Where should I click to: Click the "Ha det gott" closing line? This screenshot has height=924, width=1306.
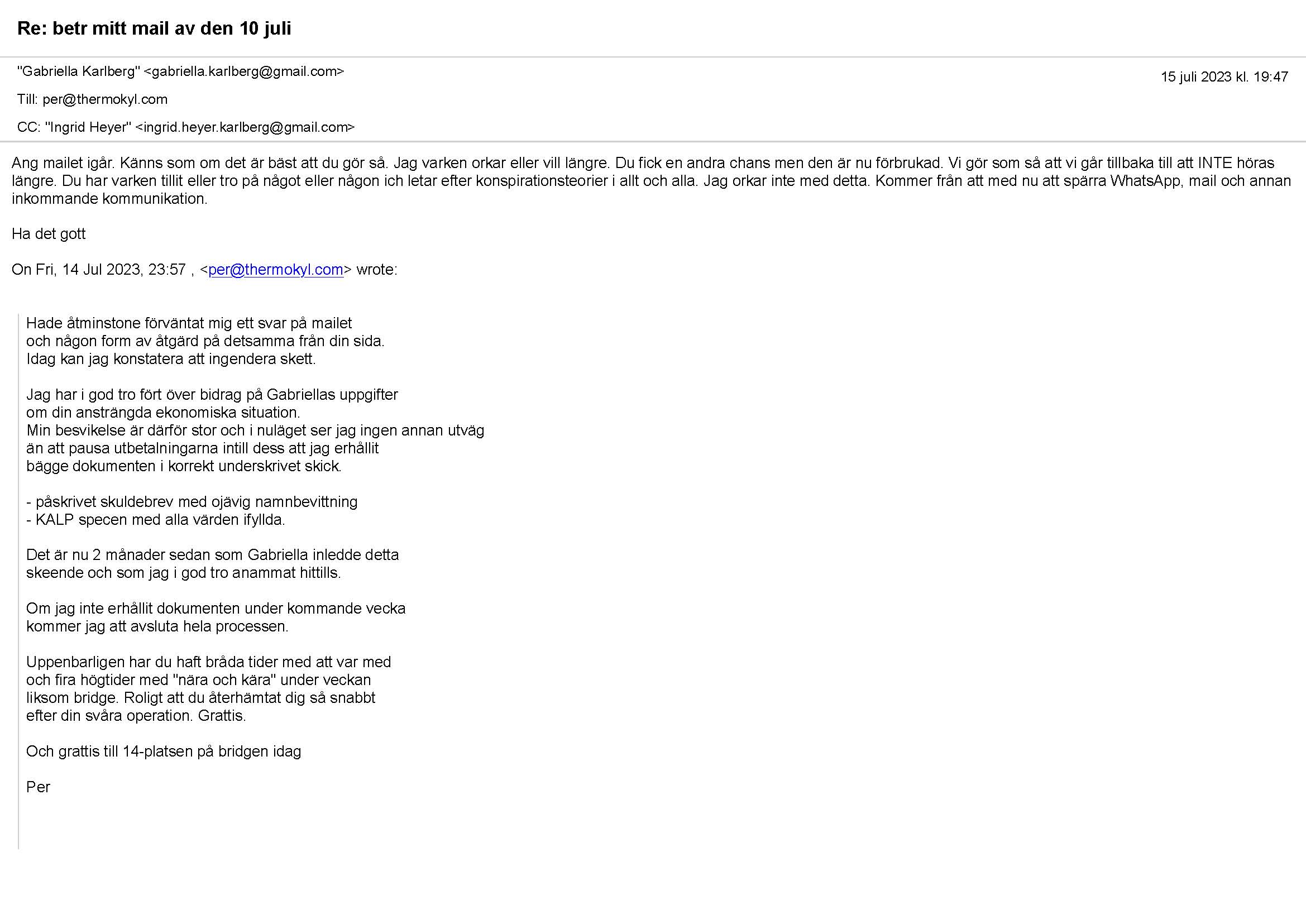click(x=49, y=234)
